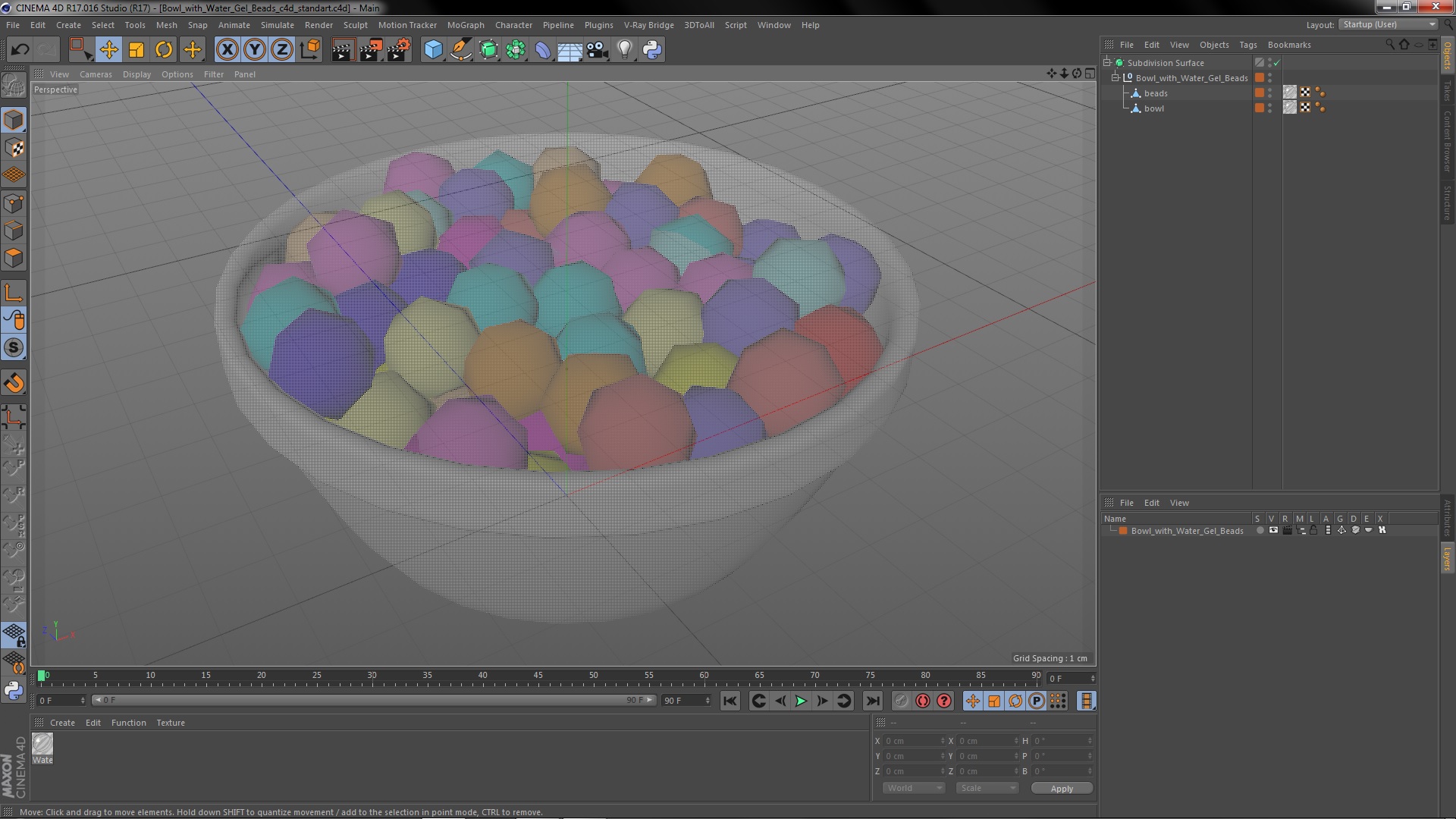Click the Play Forward button
The height and width of the screenshot is (819, 1456).
click(x=801, y=701)
